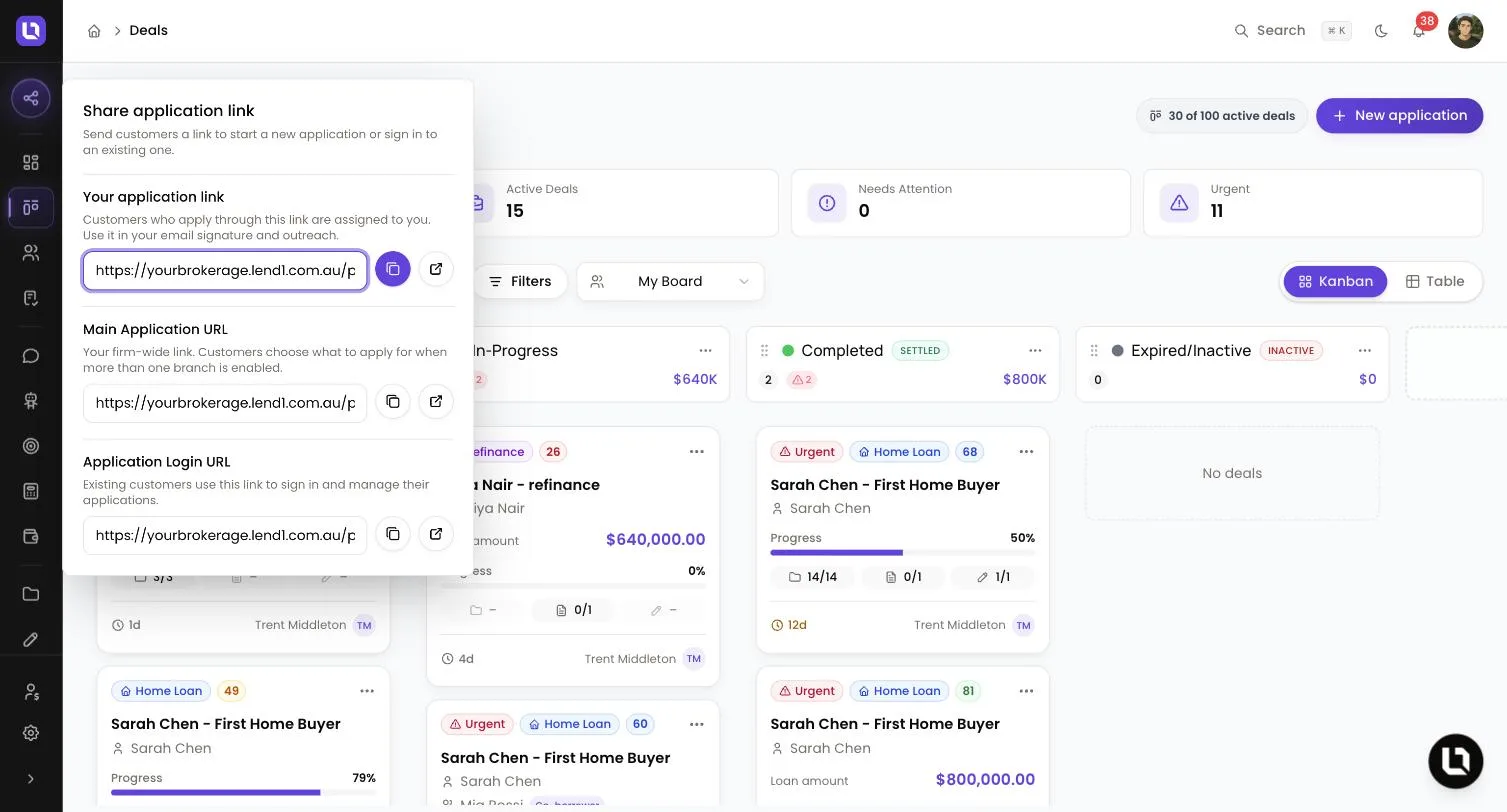Open the Main Application URL externally

pos(436,401)
